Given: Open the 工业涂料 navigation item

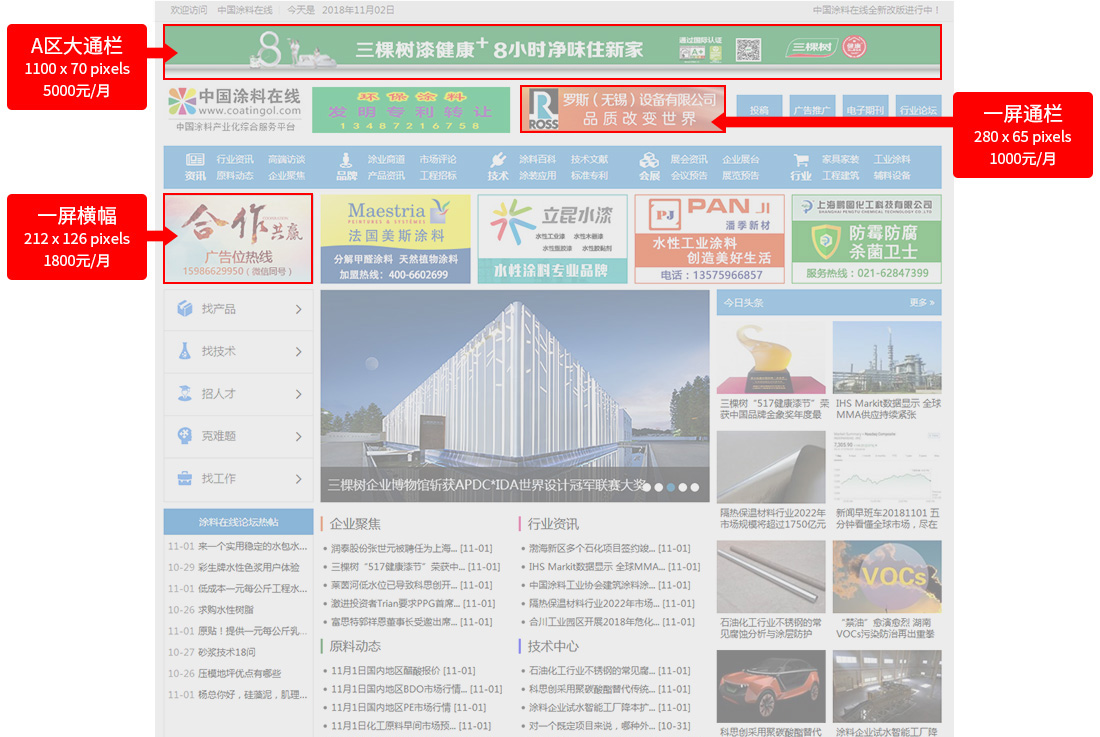Looking at the screenshot, I should click(892, 159).
